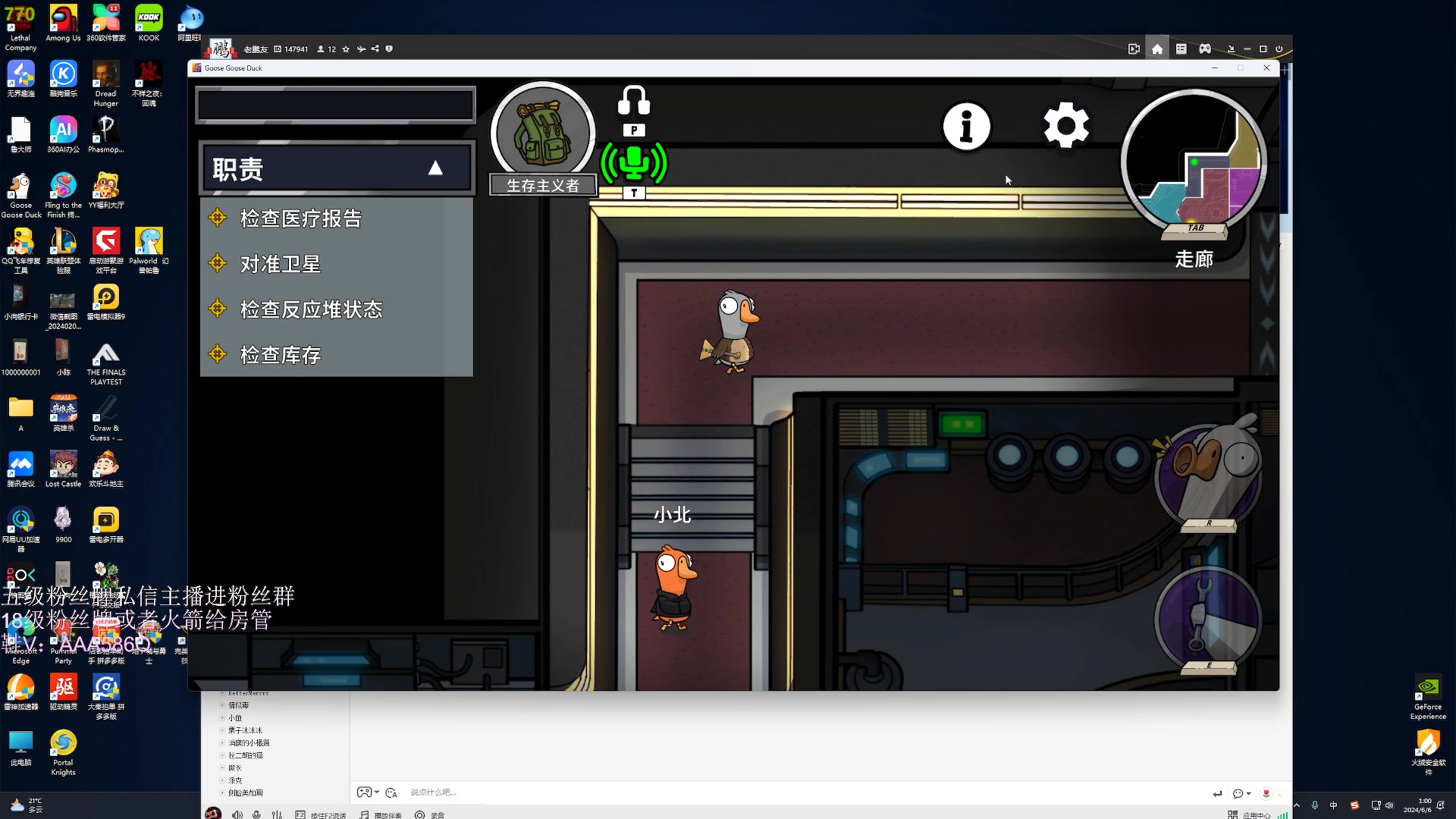
Task: Open 应用中心 app center in YY
Action: [1249, 815]
